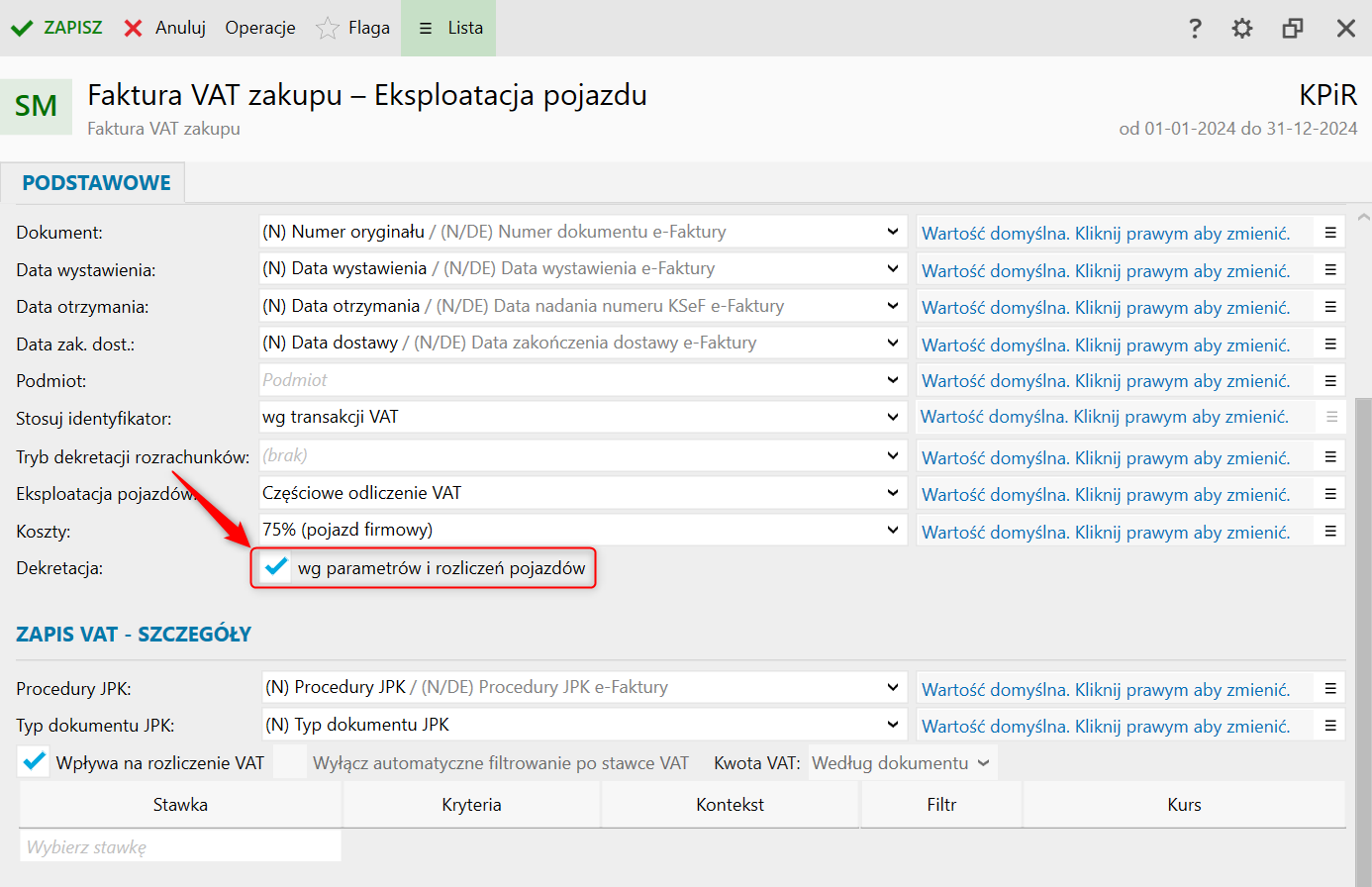This screenshot has height=887, width=1372.
Task: Click the hamburger menu icon in the Dokument row
Action: 1330,233
